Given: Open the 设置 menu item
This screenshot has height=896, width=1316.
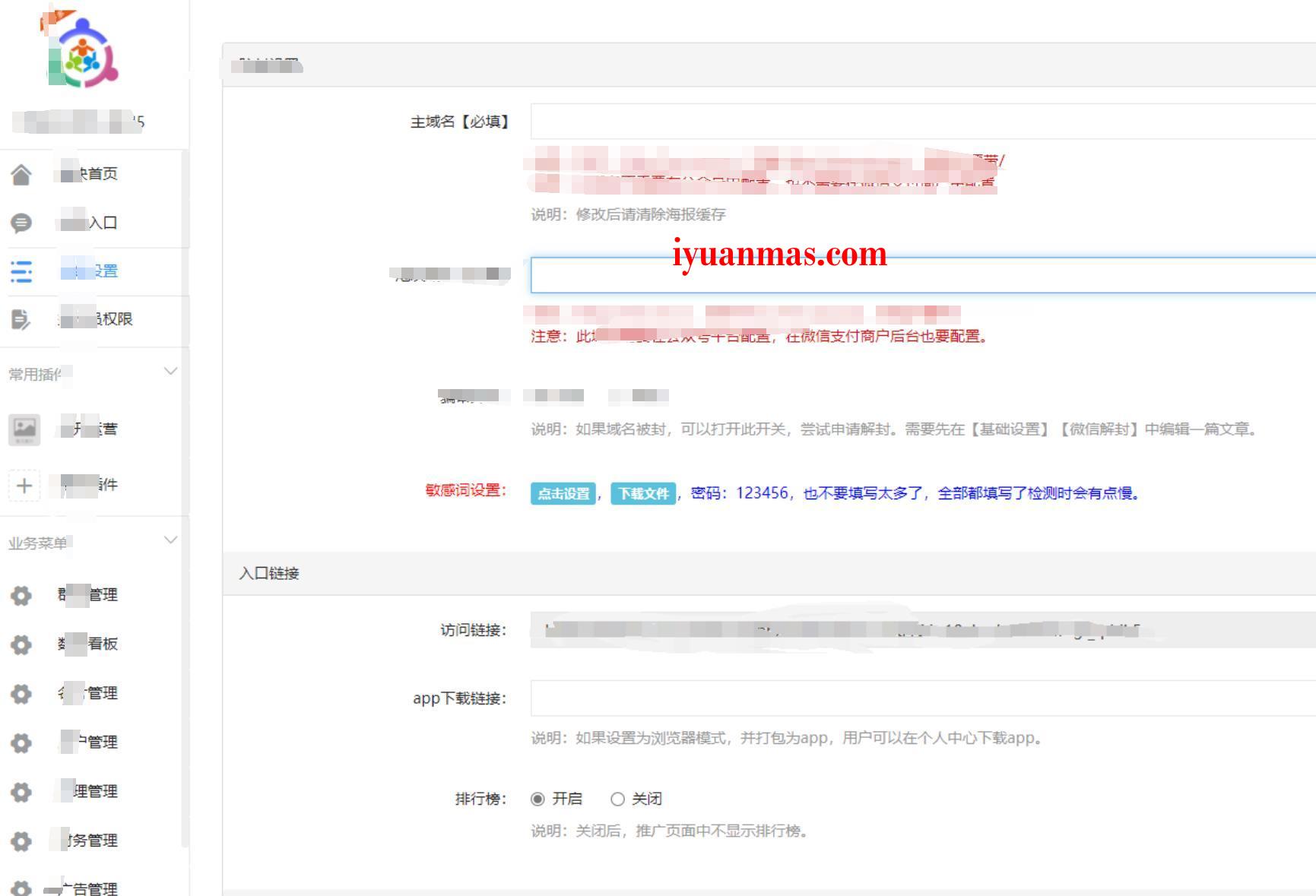Looking at the screenshot, I should (x=94, y=271).
